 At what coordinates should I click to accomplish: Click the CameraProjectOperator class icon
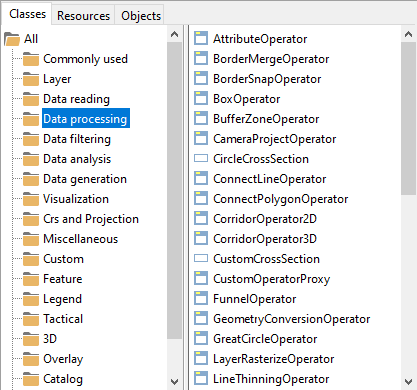pyautogui.click(x=201, y=138)
